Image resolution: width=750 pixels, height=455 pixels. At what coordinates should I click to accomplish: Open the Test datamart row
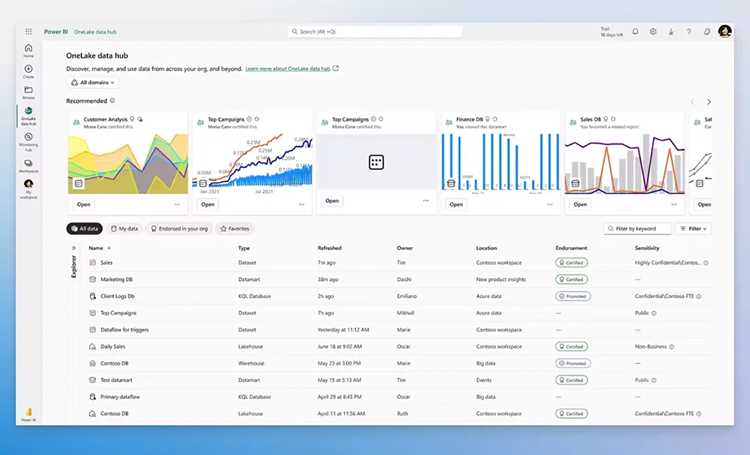coord(399,380)
